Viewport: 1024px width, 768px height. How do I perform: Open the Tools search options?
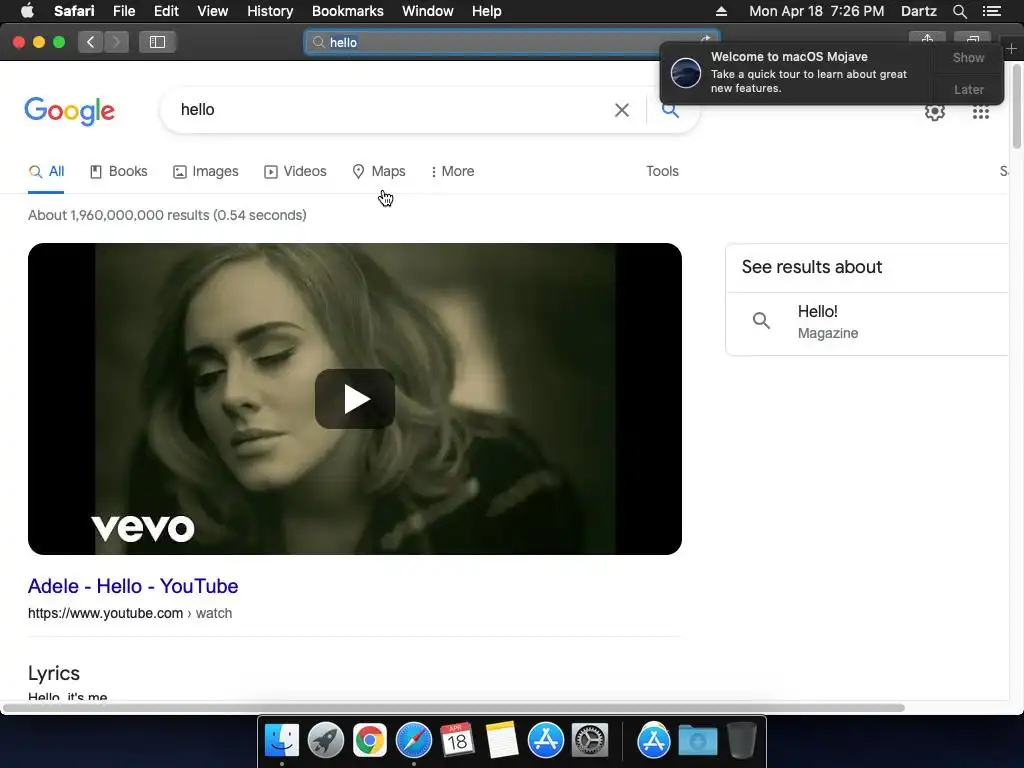pos(662,172)
